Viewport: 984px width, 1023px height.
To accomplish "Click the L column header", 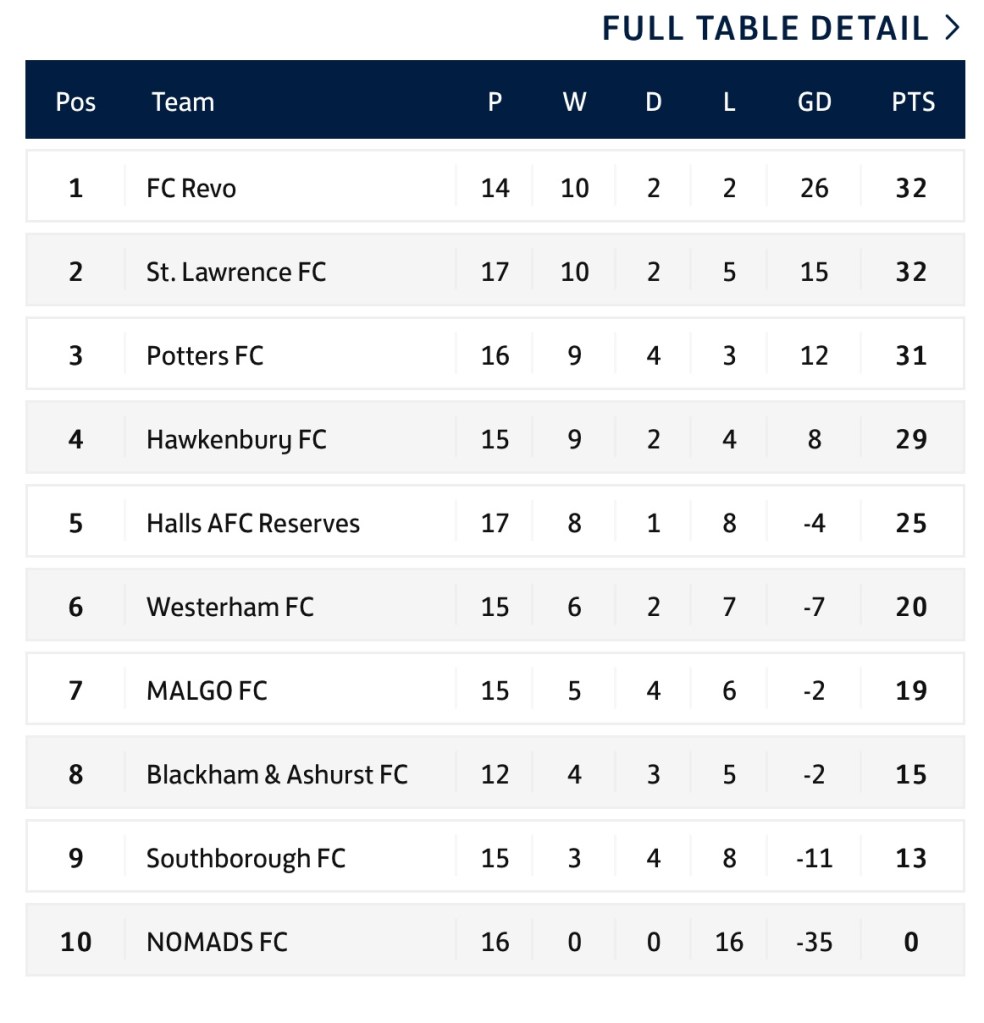I will [729, 102].
